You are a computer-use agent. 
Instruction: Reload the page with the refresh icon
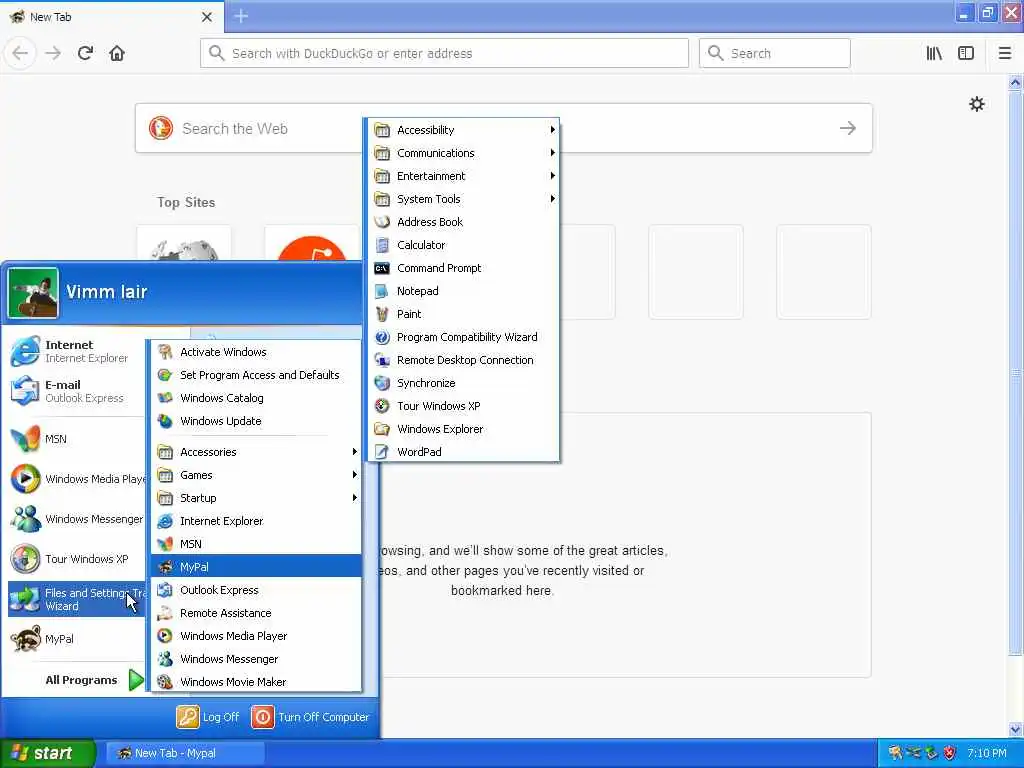pos(85,53)
